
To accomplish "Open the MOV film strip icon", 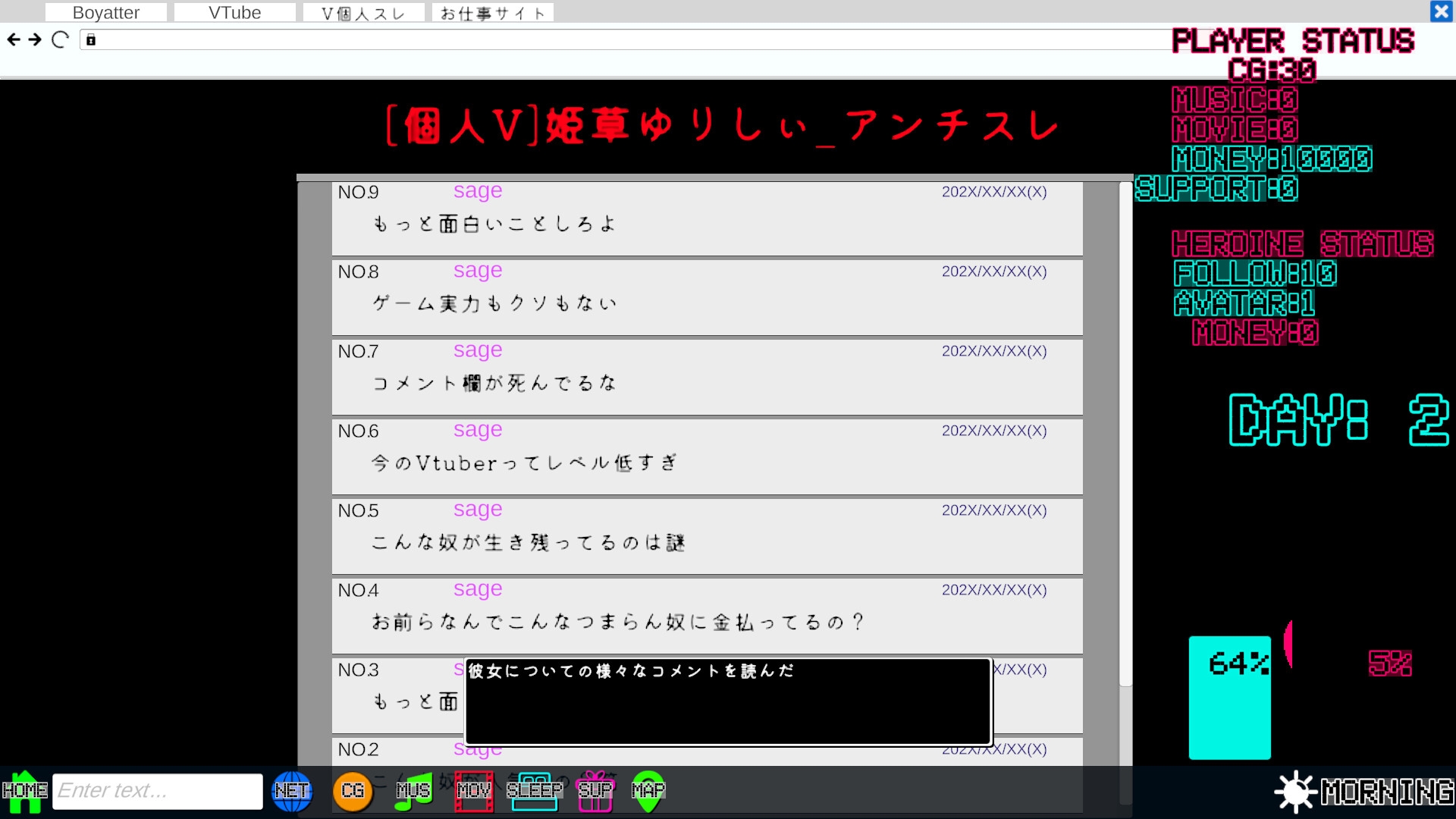I will pyautogui.click(x=474, y=791).
